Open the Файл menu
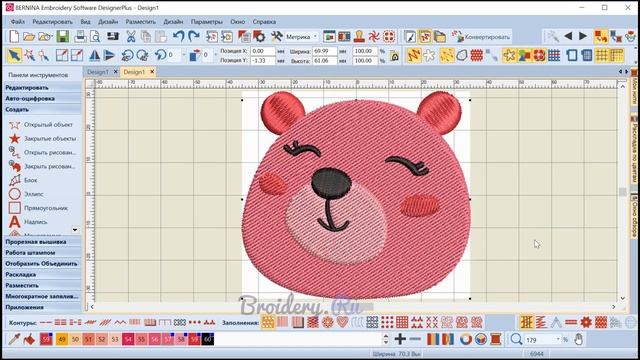 (18, 22)
